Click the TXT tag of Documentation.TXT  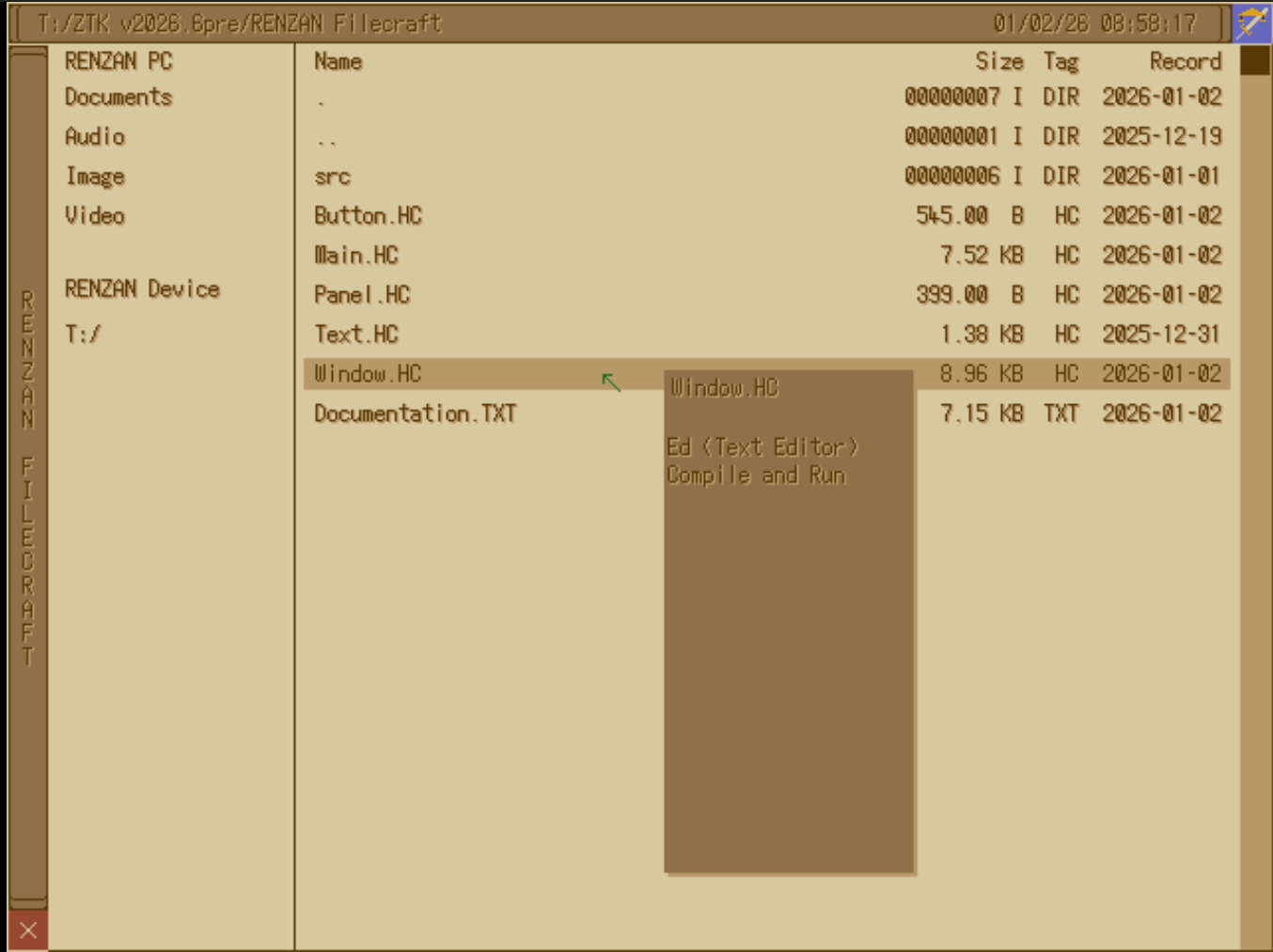click(x=1061, y=413)
